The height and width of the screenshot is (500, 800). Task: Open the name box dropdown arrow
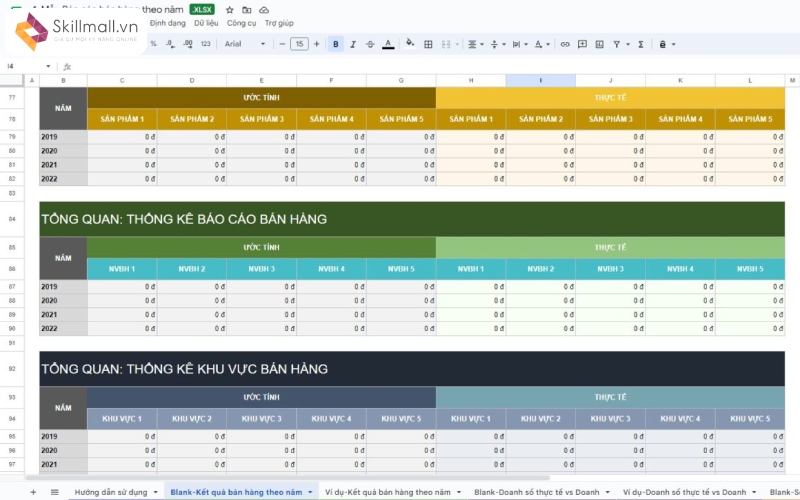coord(48,66)
